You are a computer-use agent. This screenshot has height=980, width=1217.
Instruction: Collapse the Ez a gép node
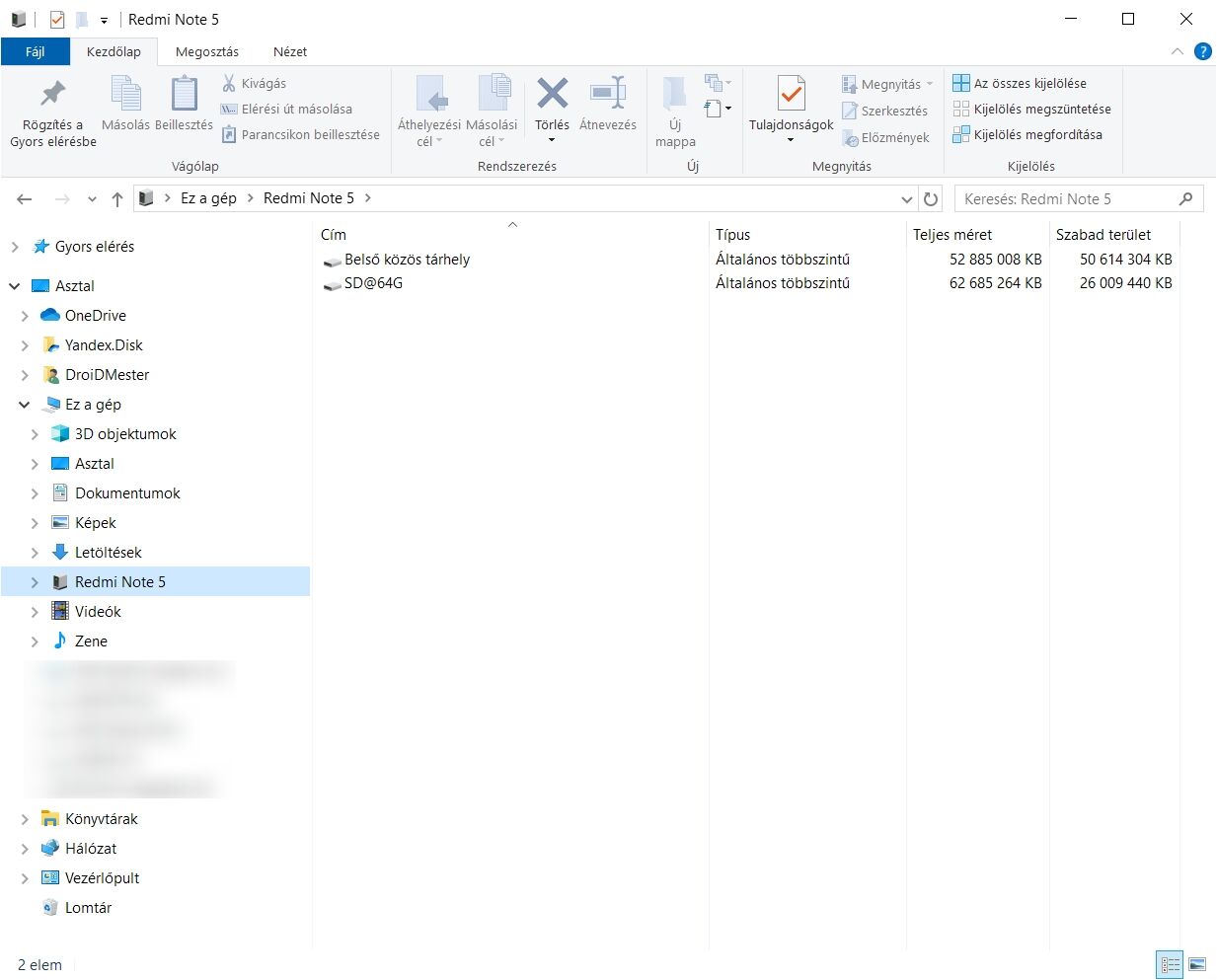click(x=25, y=405)
